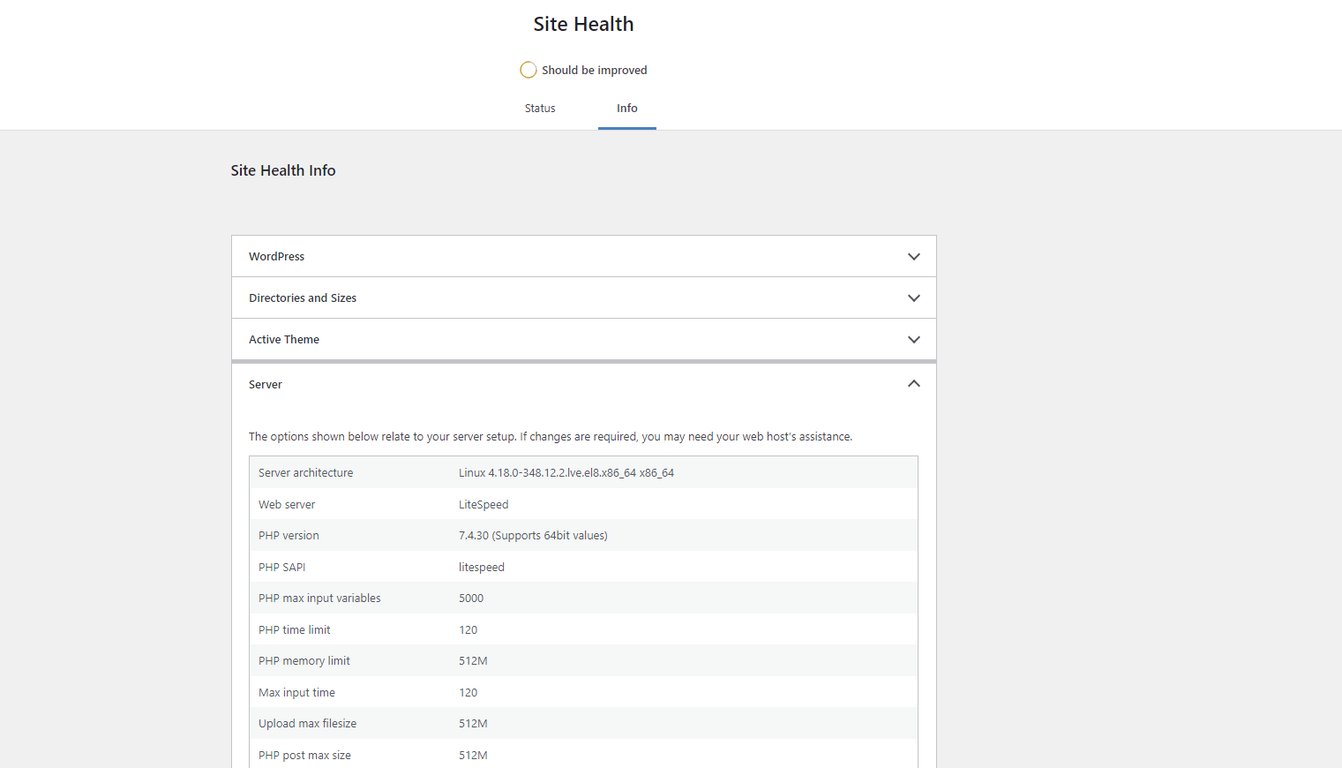Click the chevron icon on Active Theme
The width and height of the screenshot is (1342, 768).
point(913,339)
